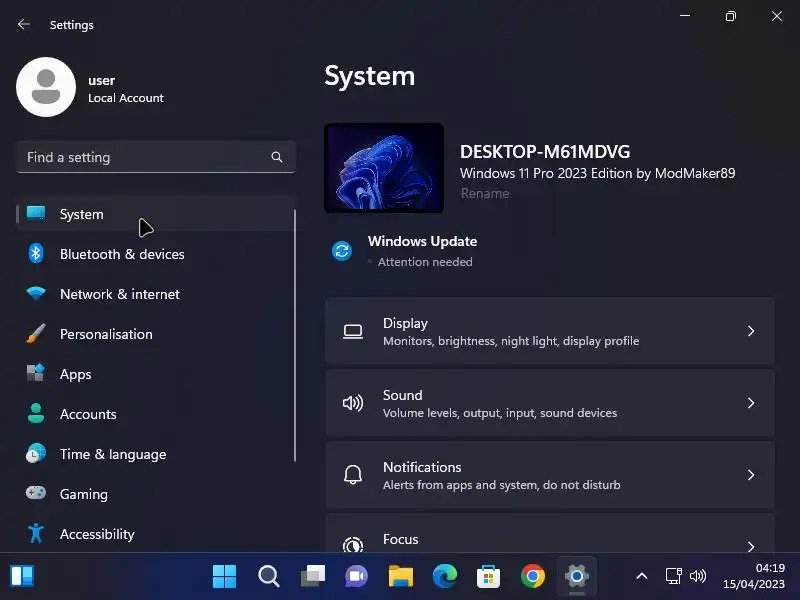The height and width of the screenshot is (600, 800).
Task: Open Time & language settings
Action: 156,454
